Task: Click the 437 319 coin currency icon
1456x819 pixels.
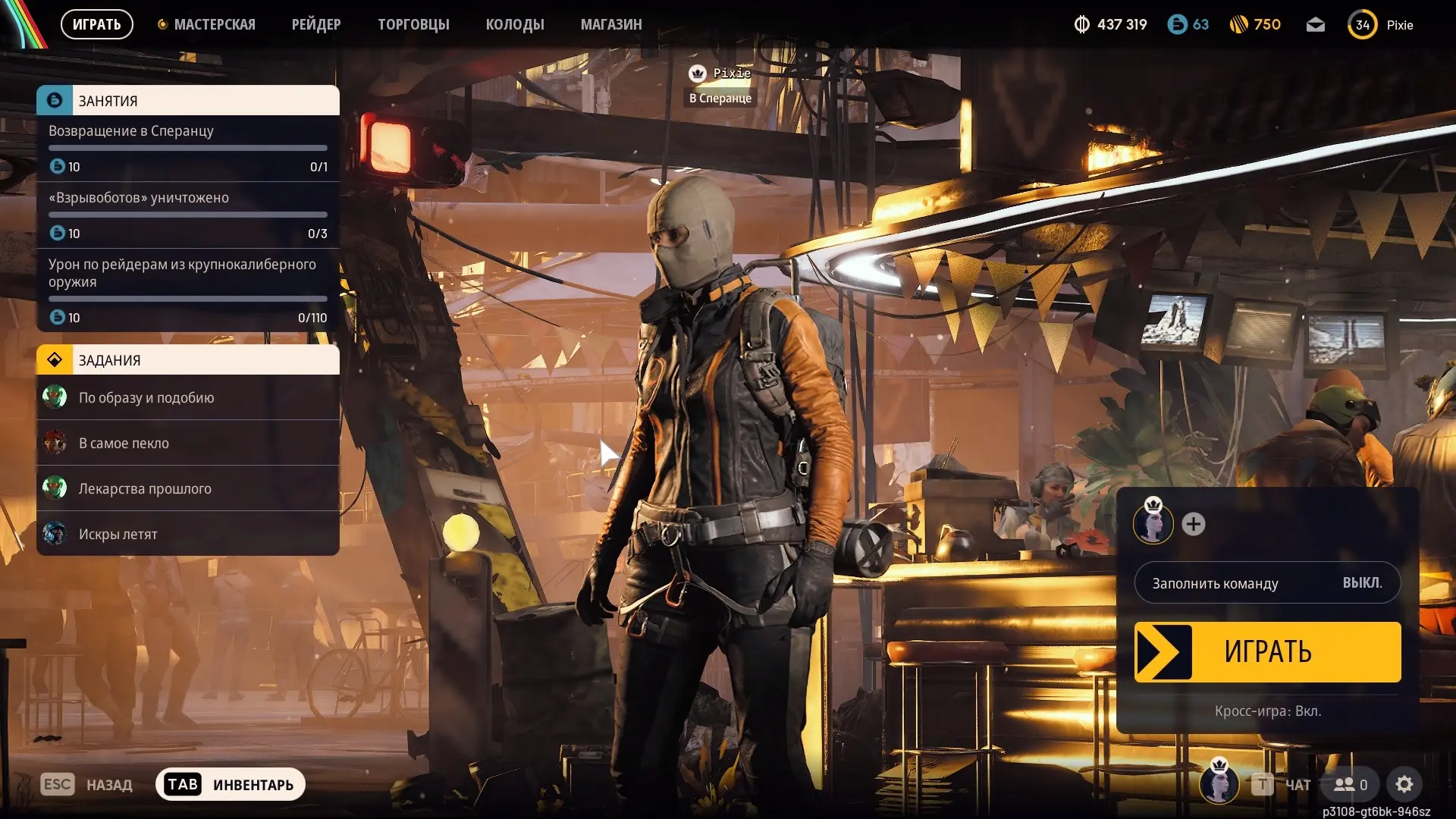Action: 1081,25
